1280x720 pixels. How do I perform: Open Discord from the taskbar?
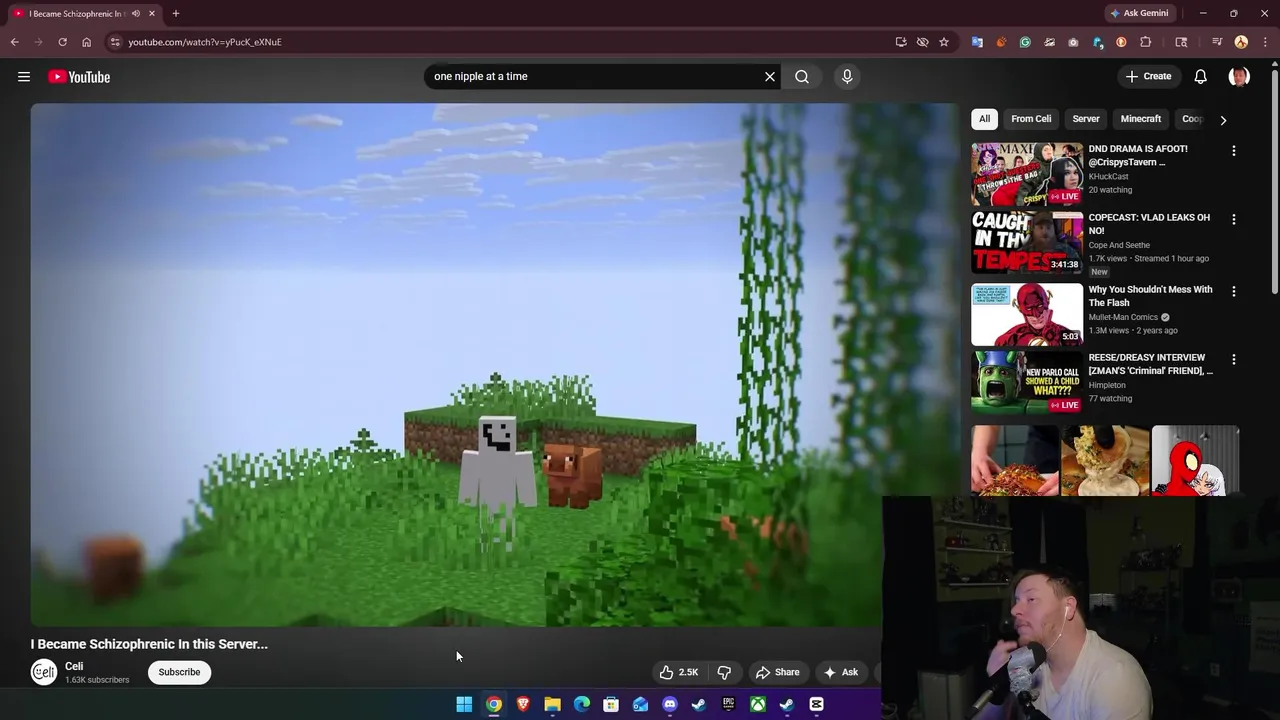(669, 705)
